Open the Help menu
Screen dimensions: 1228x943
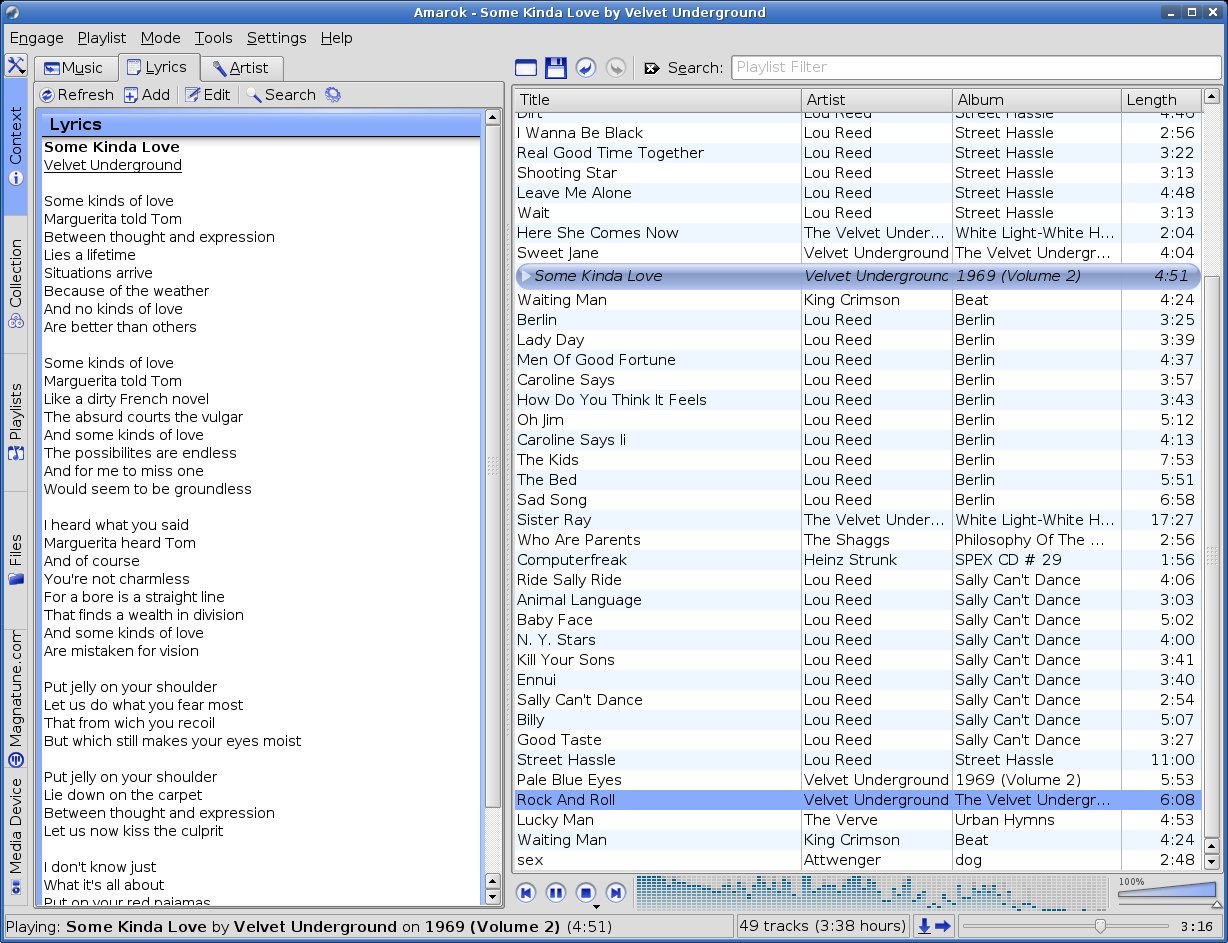pyautogui.click(x=337, y=38)
